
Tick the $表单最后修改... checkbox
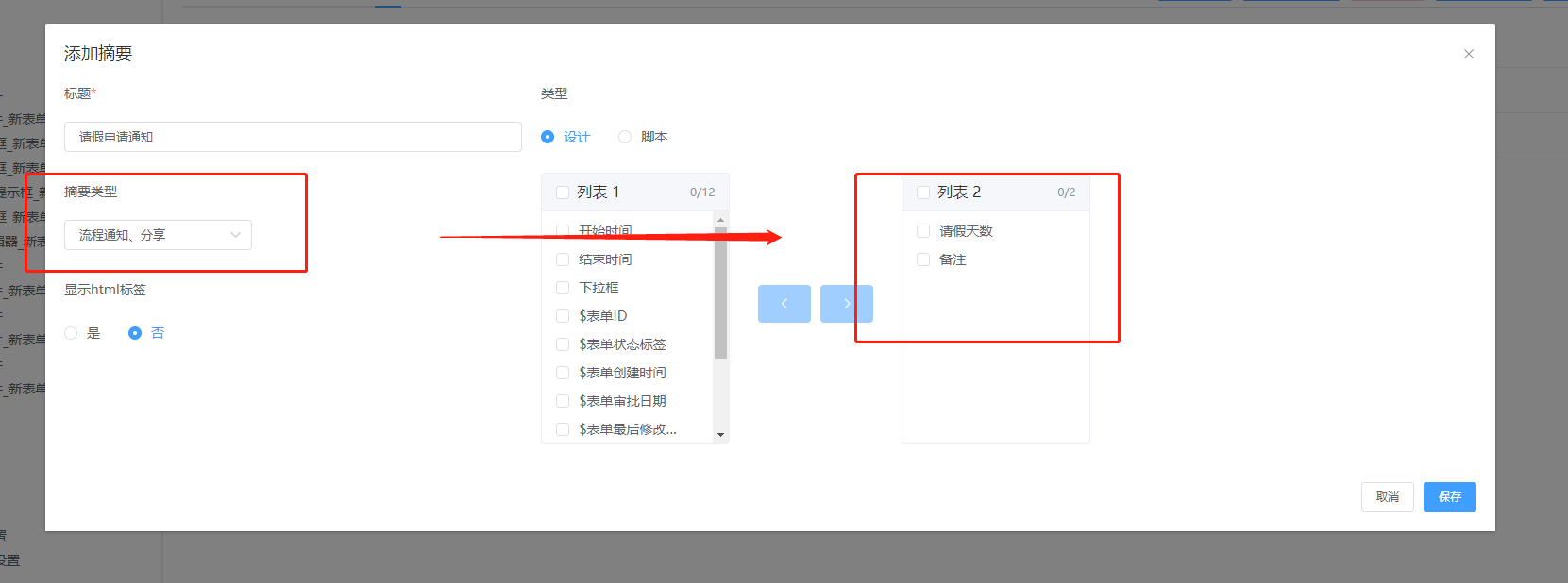point(563,429)
